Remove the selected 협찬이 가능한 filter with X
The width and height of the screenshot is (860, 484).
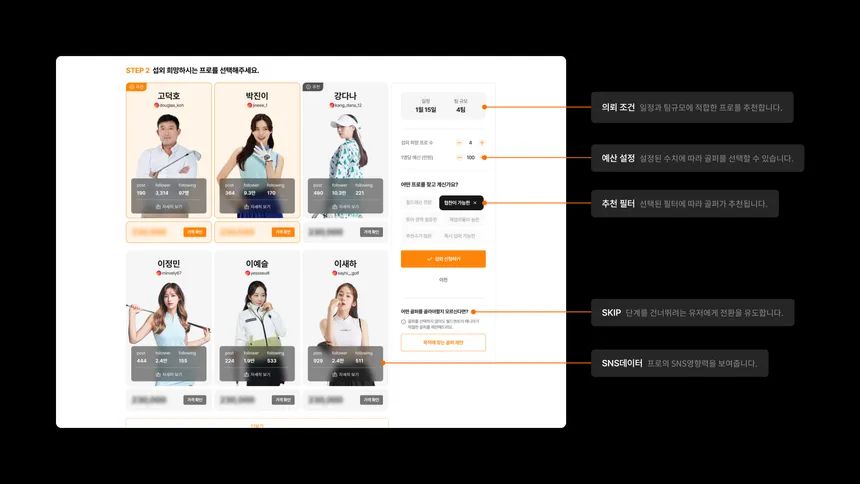[475, 203]
